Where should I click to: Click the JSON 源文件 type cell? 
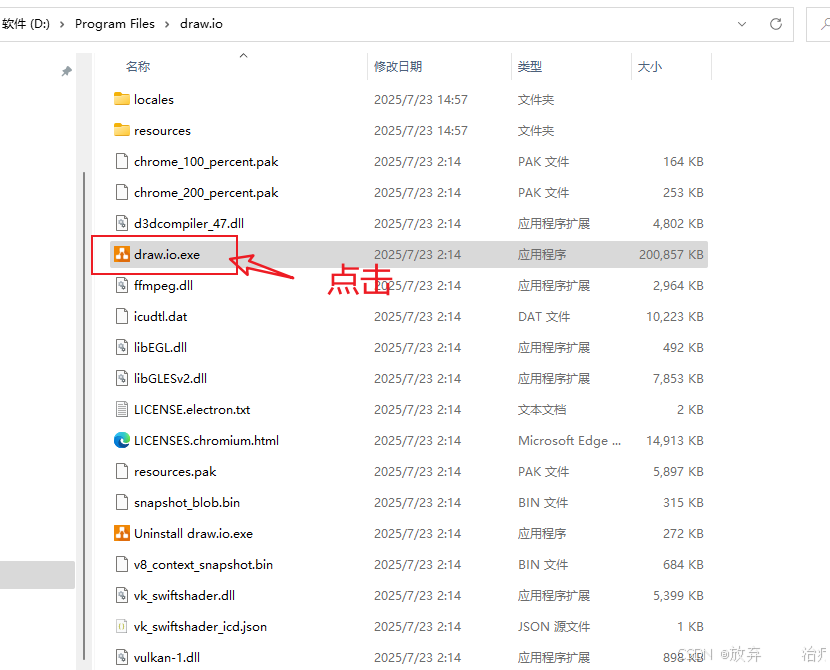coord(554,627)
